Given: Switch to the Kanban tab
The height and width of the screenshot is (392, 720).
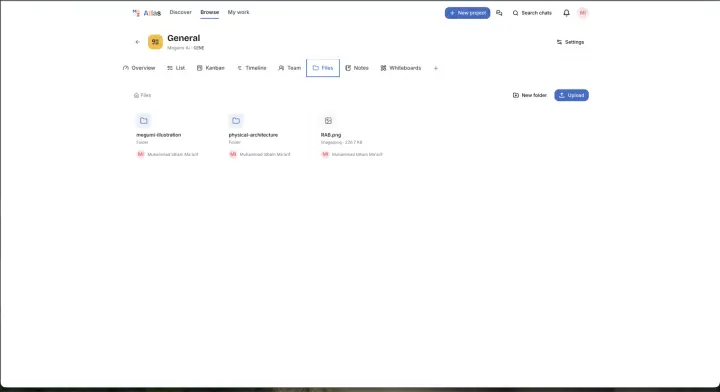Looking at the screenshot, I should tap(211, 68).
